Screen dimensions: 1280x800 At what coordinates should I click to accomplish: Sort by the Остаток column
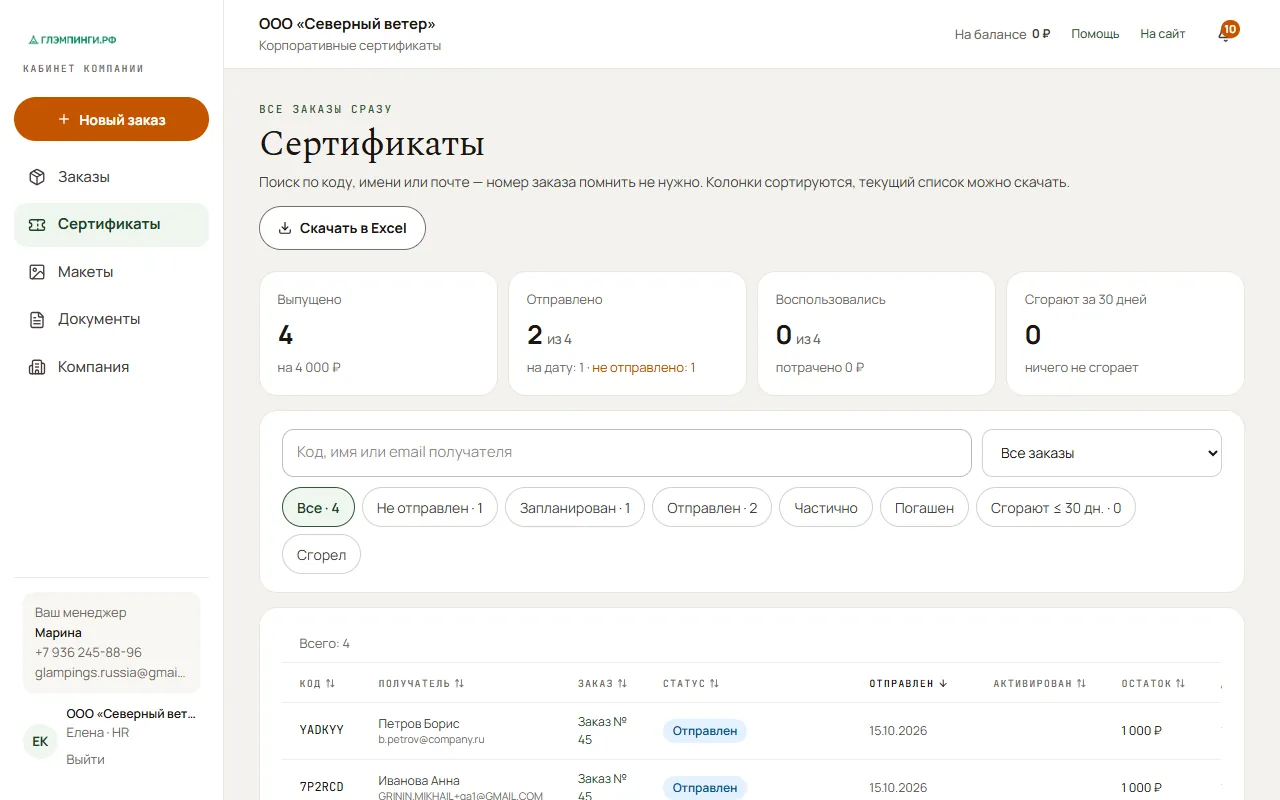(1153, 684)
